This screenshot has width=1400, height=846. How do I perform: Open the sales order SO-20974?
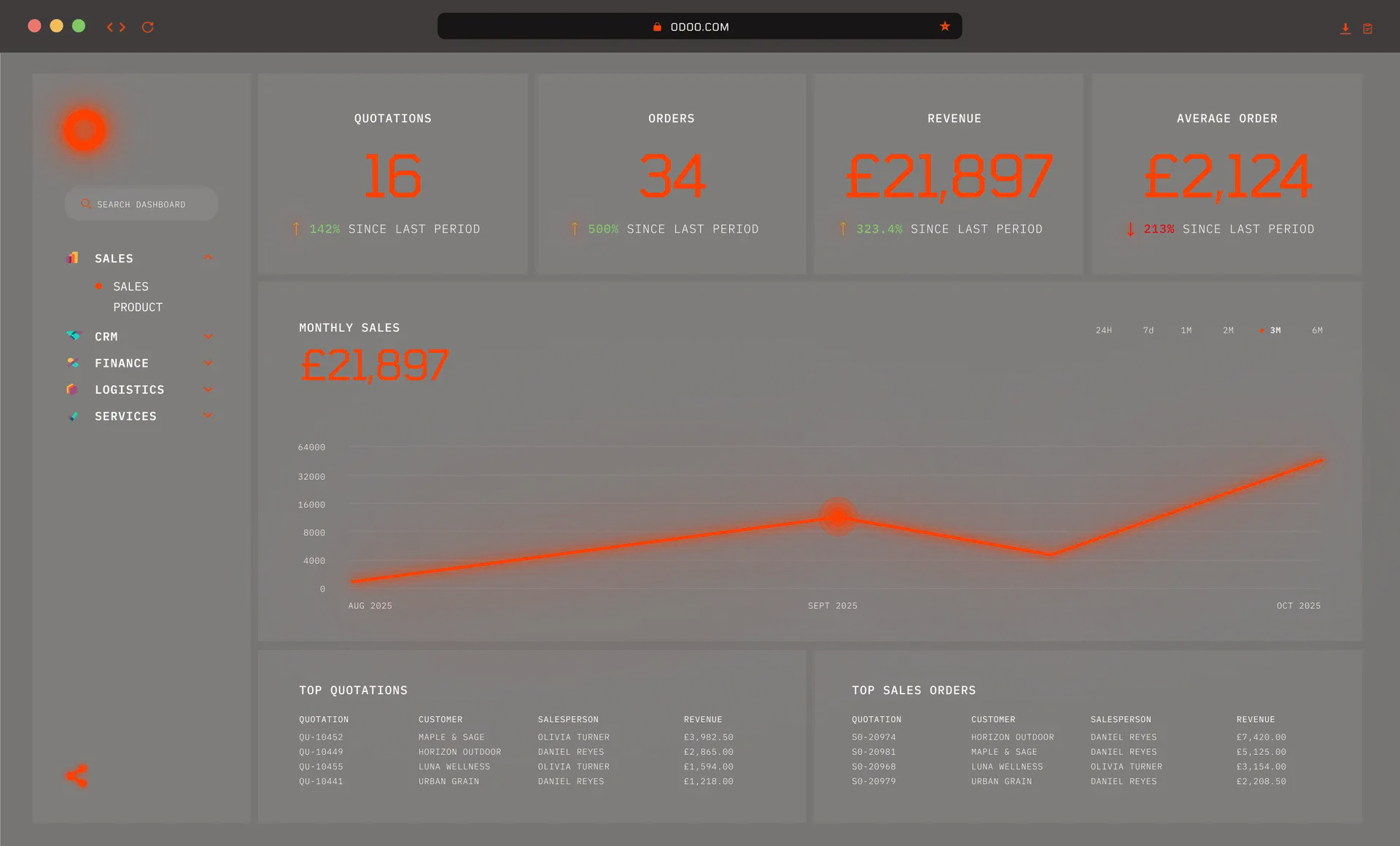click(874, 737)
